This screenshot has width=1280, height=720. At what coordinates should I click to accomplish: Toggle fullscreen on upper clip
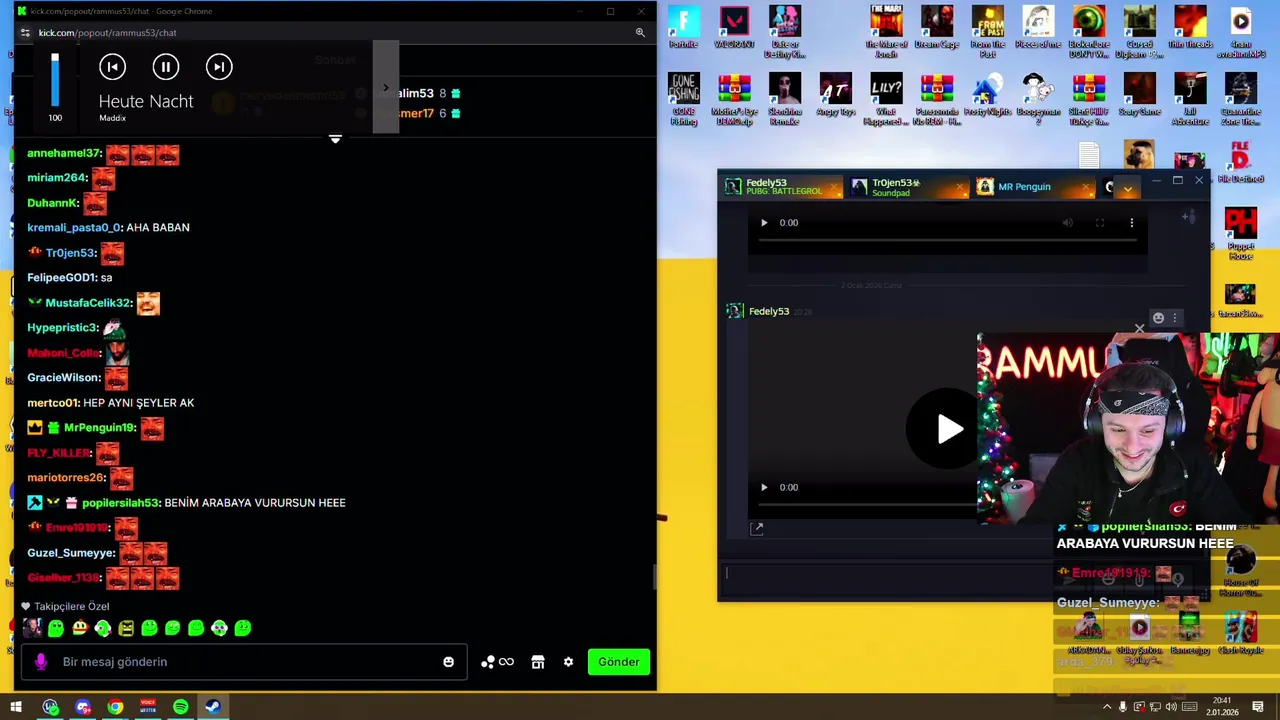(x=1100, y=223)
